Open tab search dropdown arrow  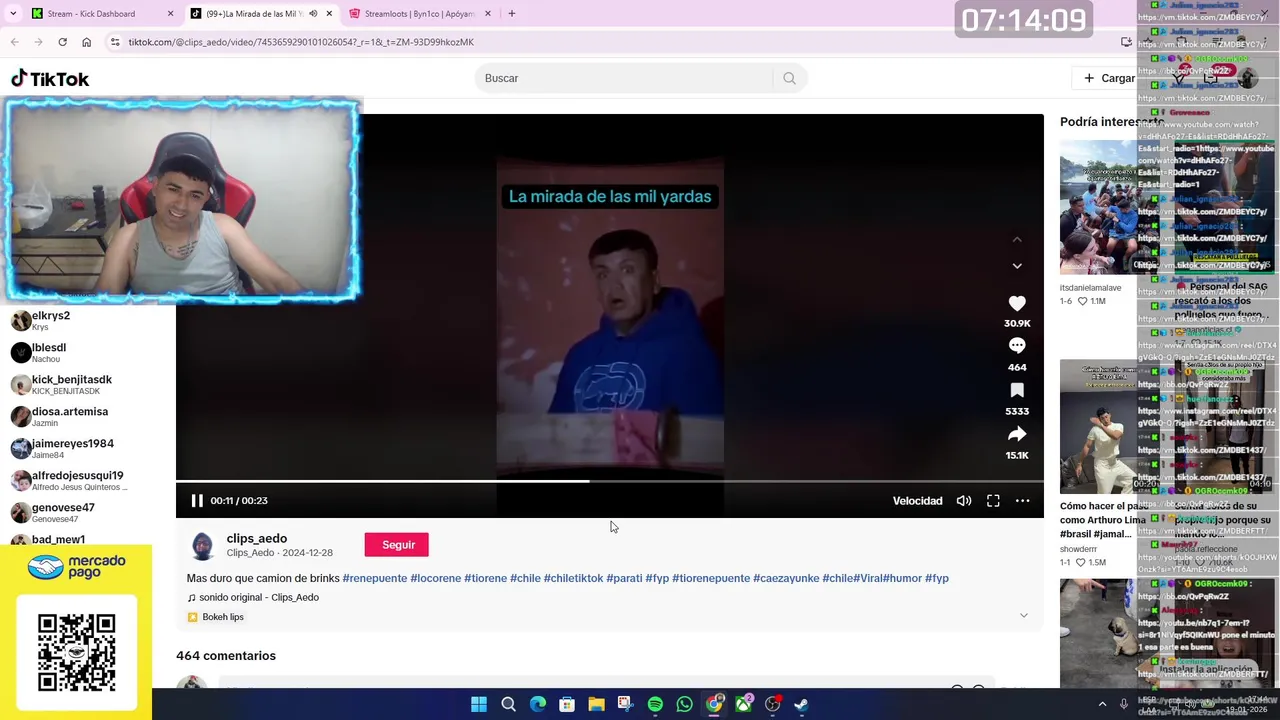13,14
